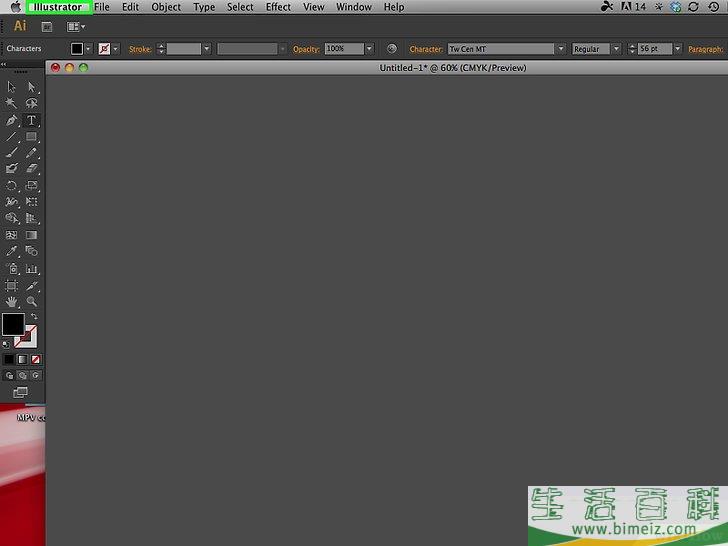Click the Character panel link

[425, 49]
